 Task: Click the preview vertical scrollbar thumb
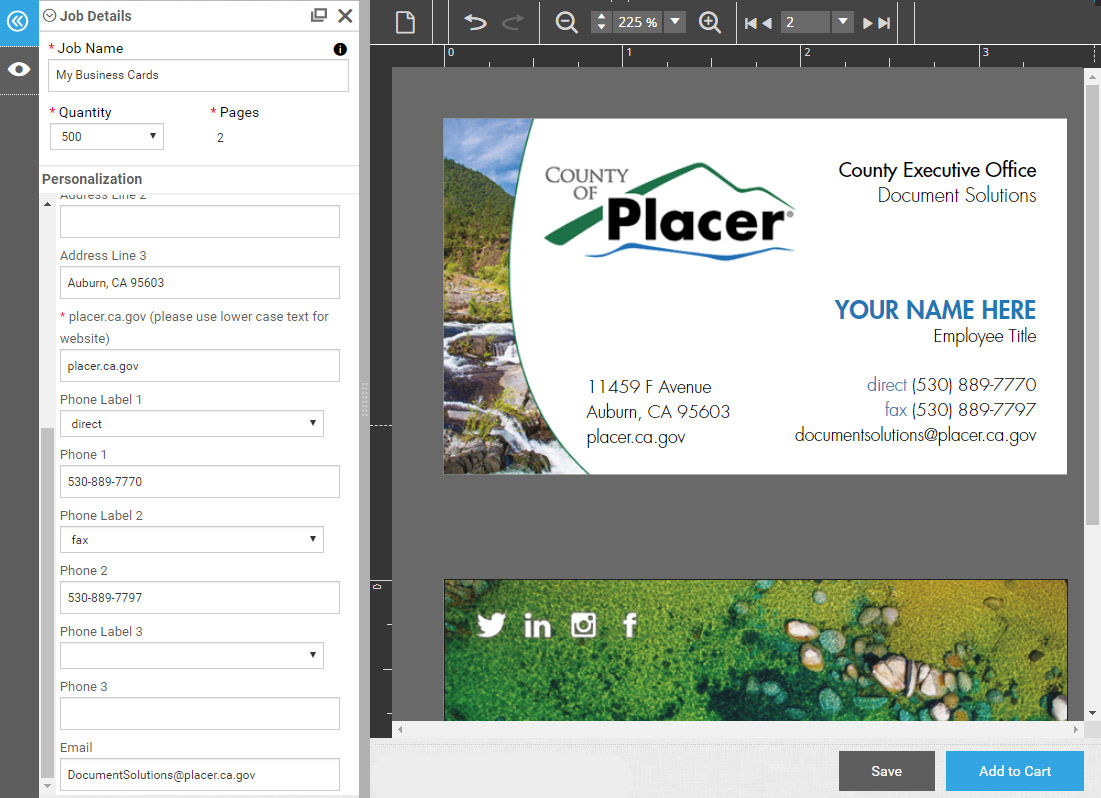[x=1092, y=304]
